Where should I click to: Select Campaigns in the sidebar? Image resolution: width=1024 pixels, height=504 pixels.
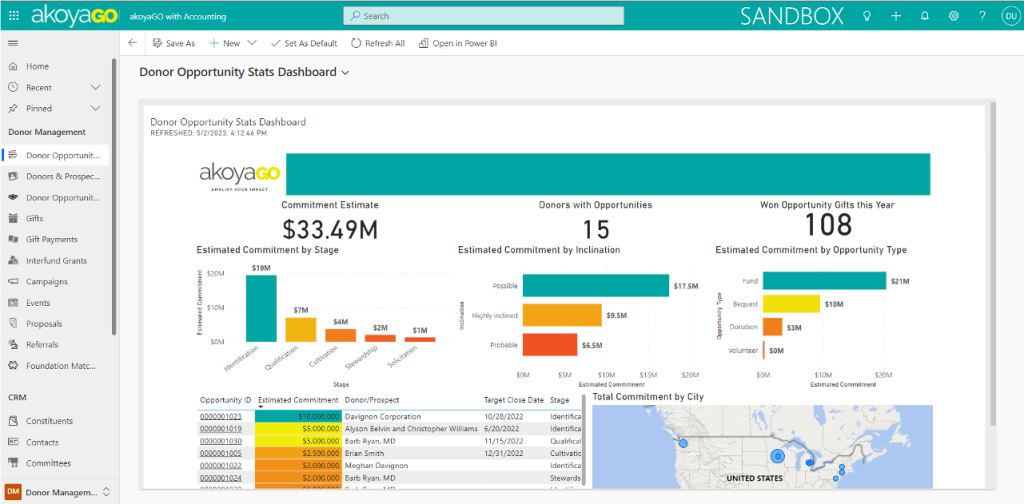[x=47, y=282]
